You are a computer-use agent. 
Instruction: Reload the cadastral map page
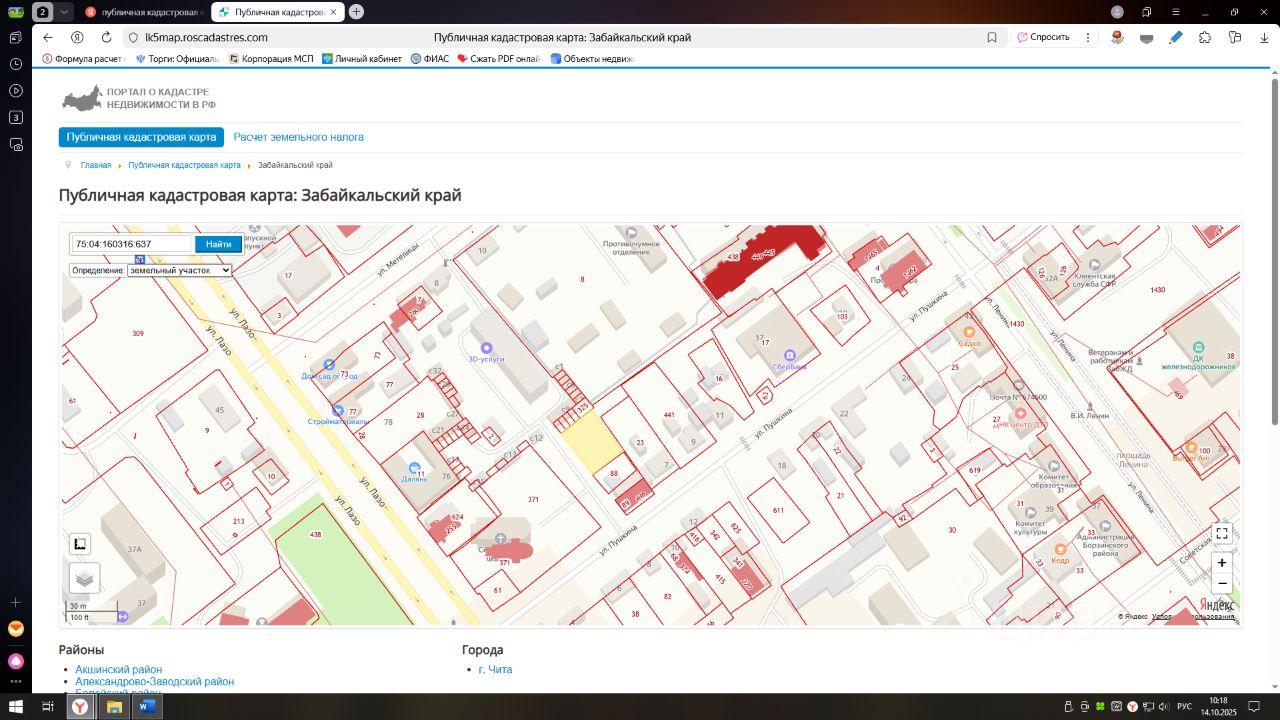point(106,37)
